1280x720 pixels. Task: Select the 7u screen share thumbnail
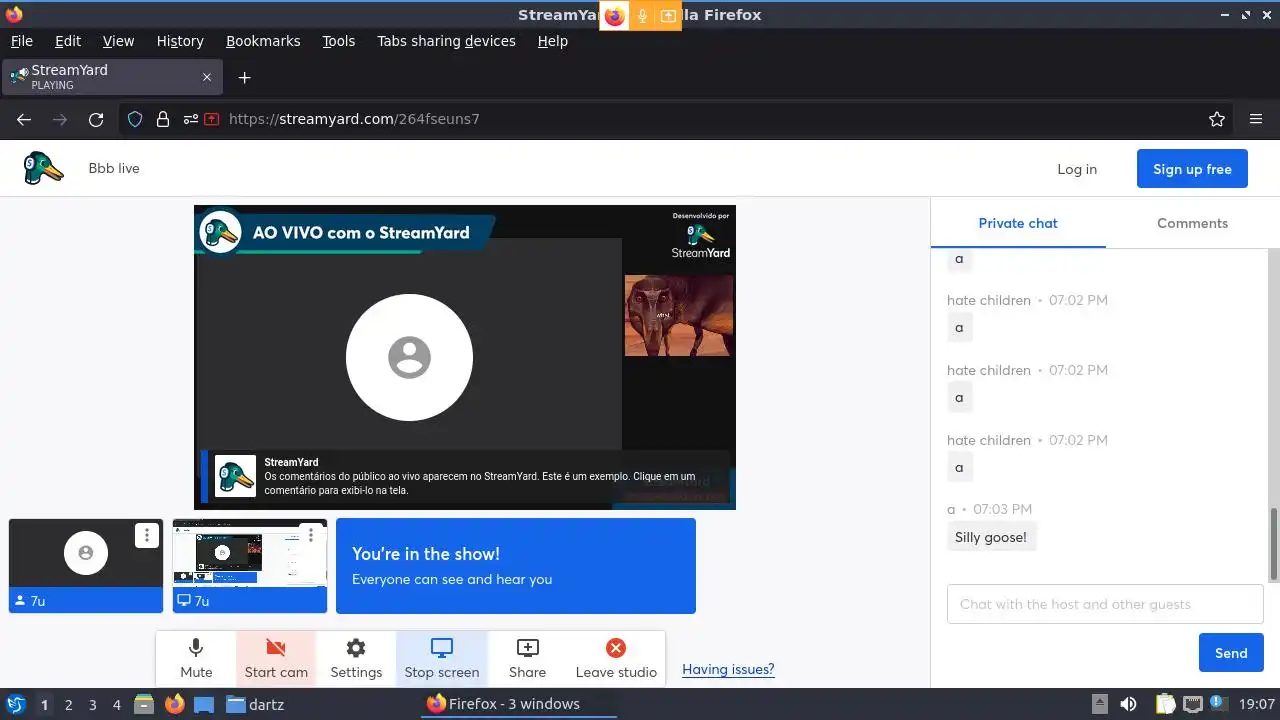point(250,565)
